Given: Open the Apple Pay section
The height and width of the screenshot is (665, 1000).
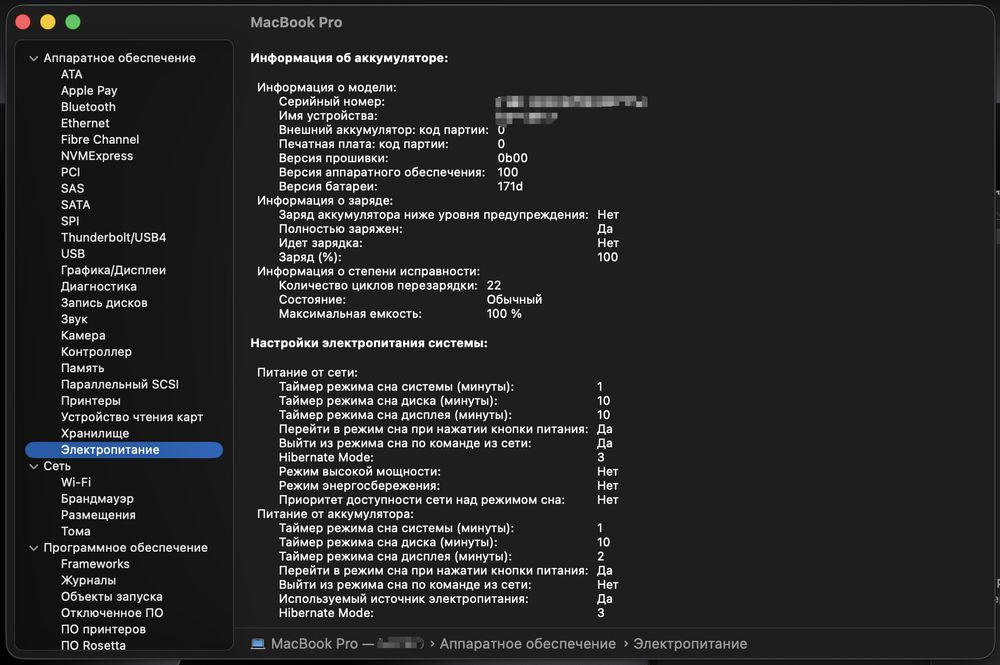Looking at the screenshot, I should [89, 91].
